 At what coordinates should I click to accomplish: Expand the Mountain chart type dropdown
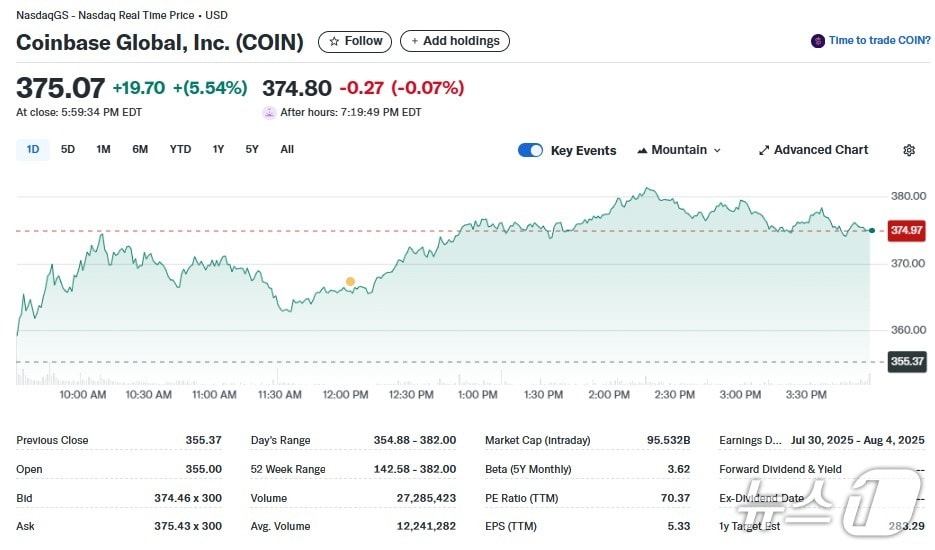716,150
